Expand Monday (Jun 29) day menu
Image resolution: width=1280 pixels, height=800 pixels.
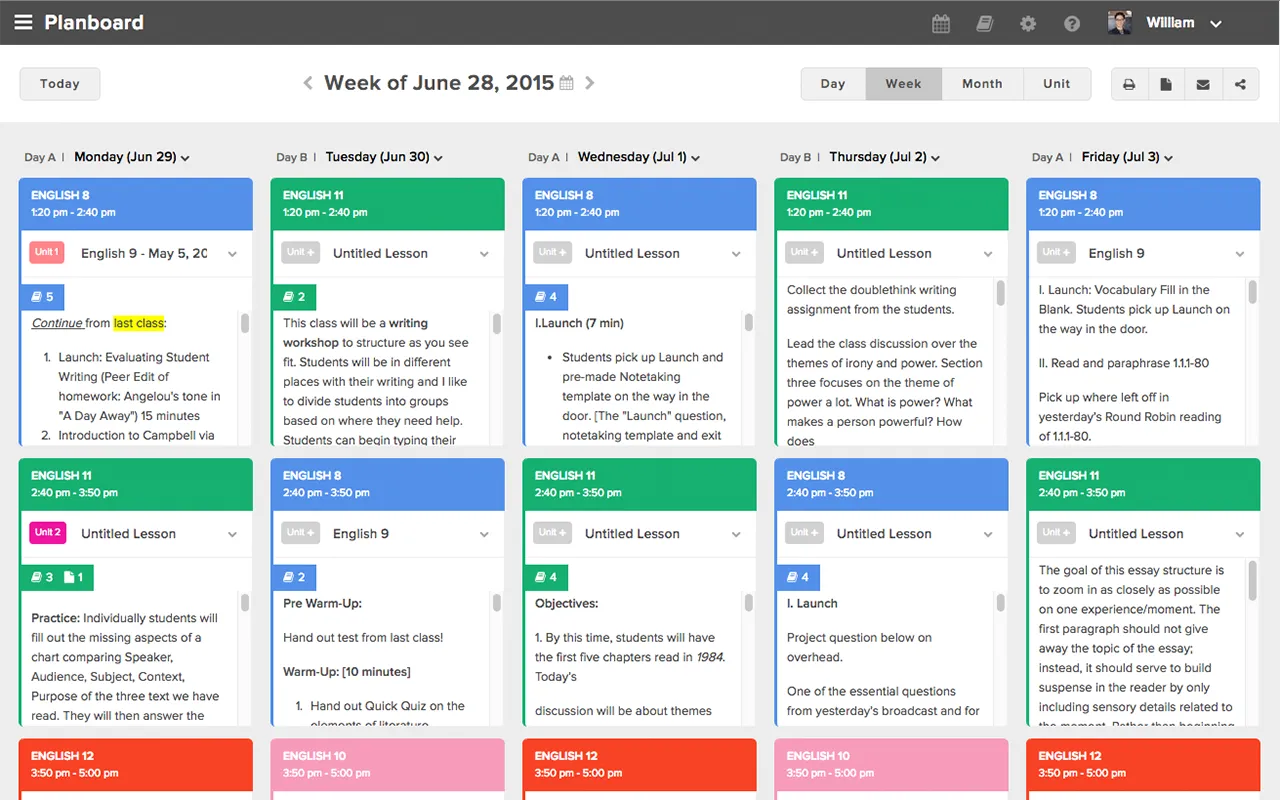pyautogui.click(x=186, y=158)
